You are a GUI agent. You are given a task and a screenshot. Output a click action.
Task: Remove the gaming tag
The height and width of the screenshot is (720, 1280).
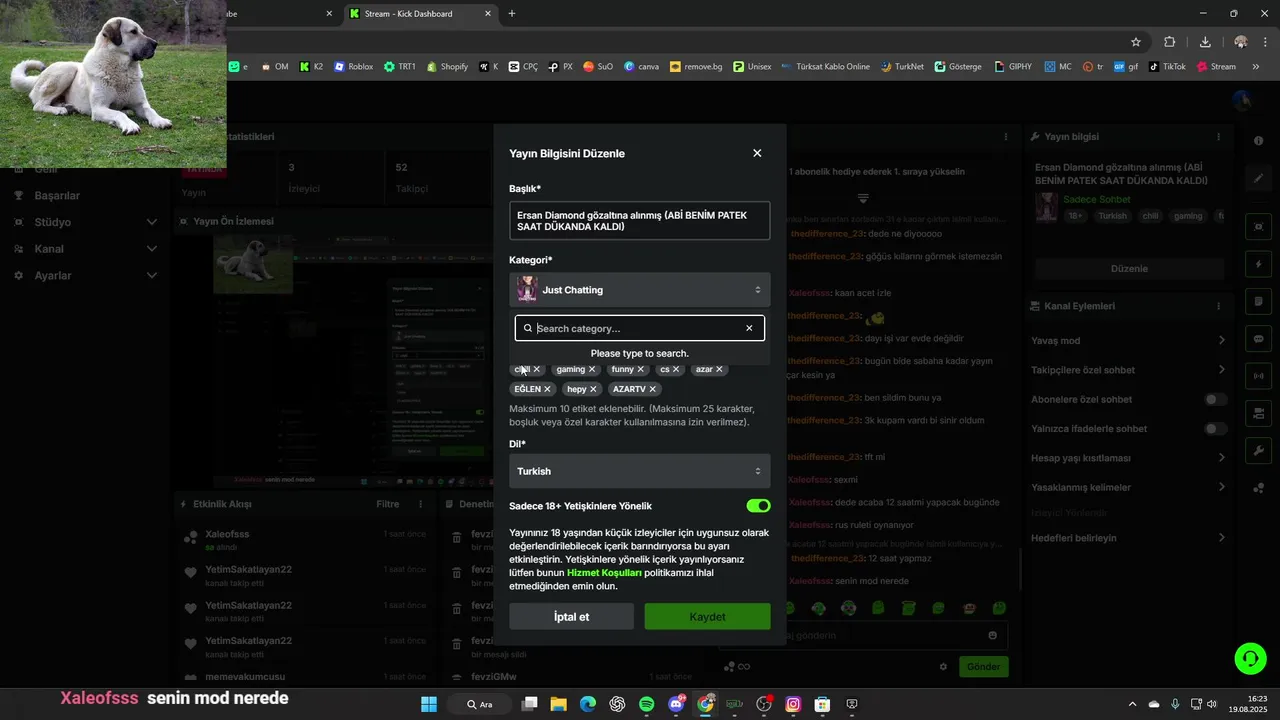coord(592,369)
